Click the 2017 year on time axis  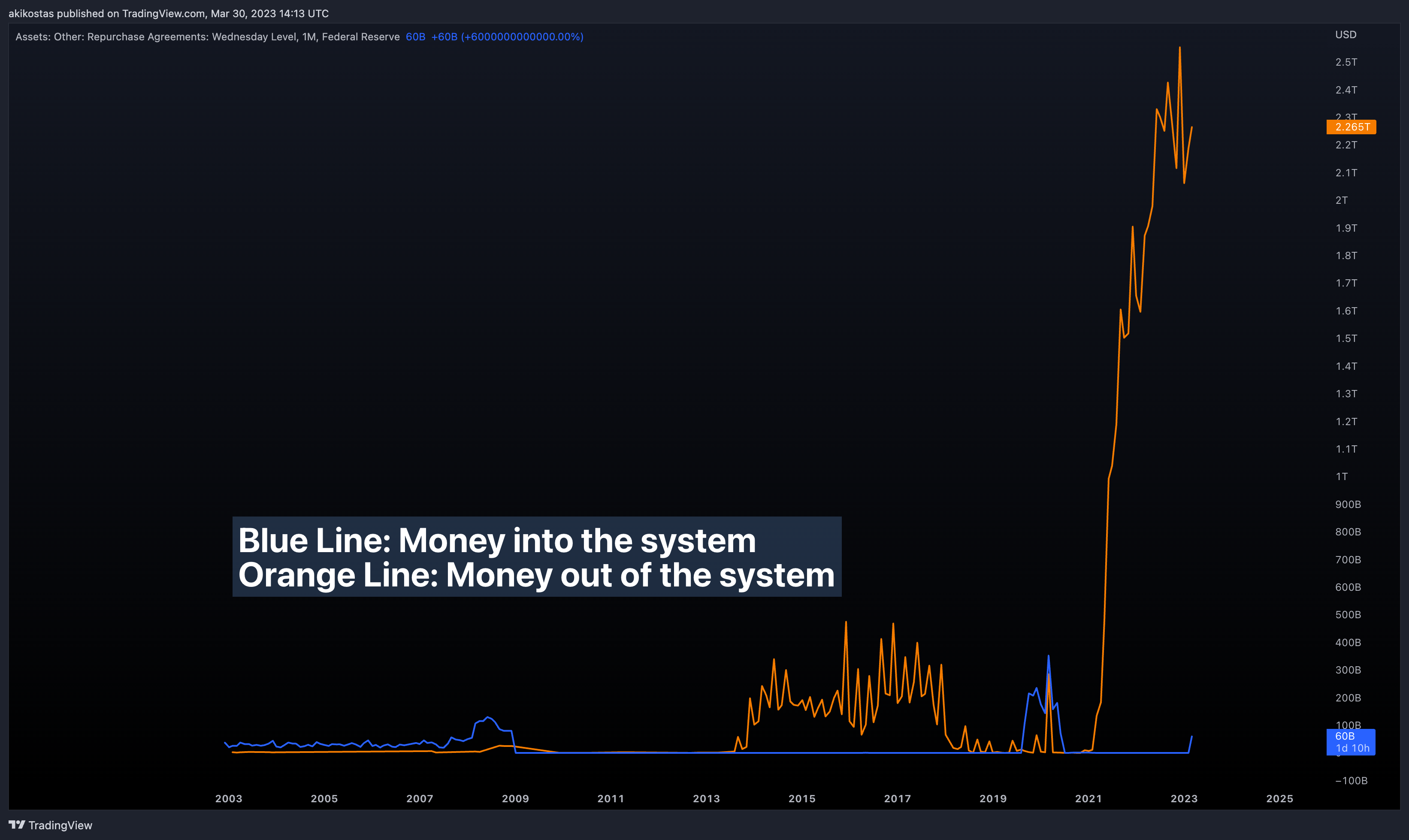(x=898, y=799)
